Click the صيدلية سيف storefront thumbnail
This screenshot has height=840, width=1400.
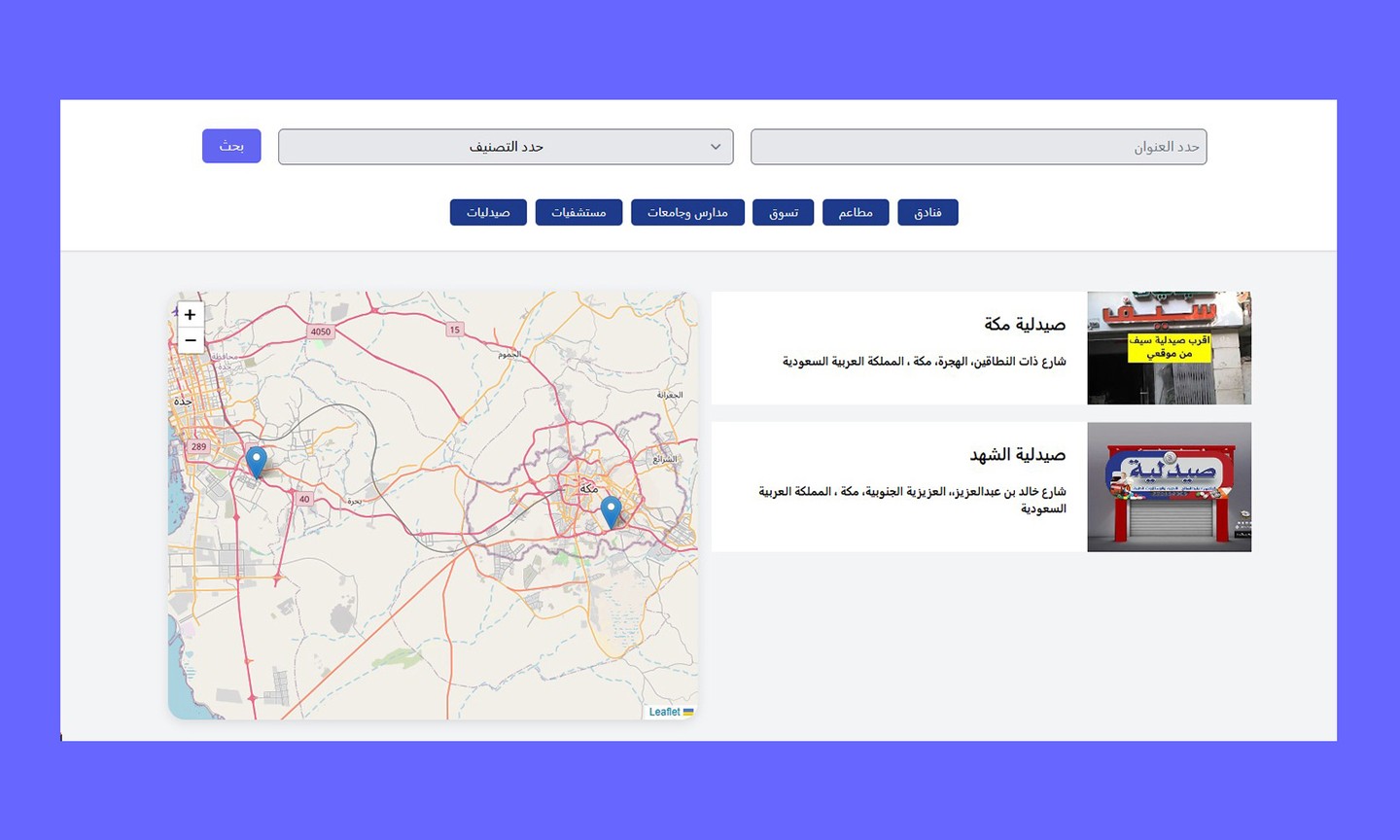pyautogui.click(x=1169, y=347)
